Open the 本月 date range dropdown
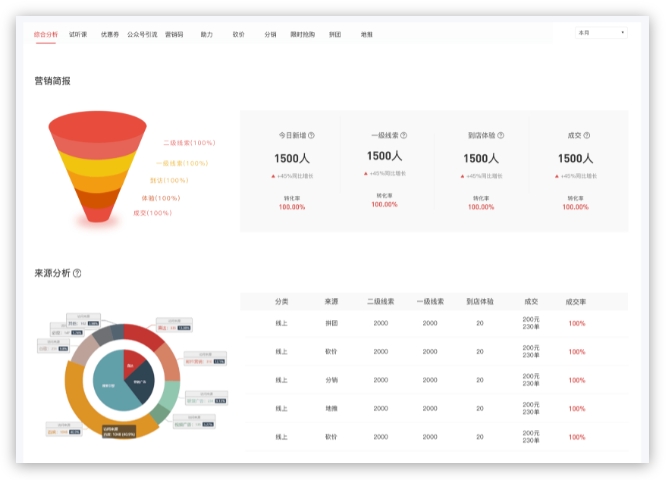The height and width of the screenshot is (480, 670). point(600,33)
